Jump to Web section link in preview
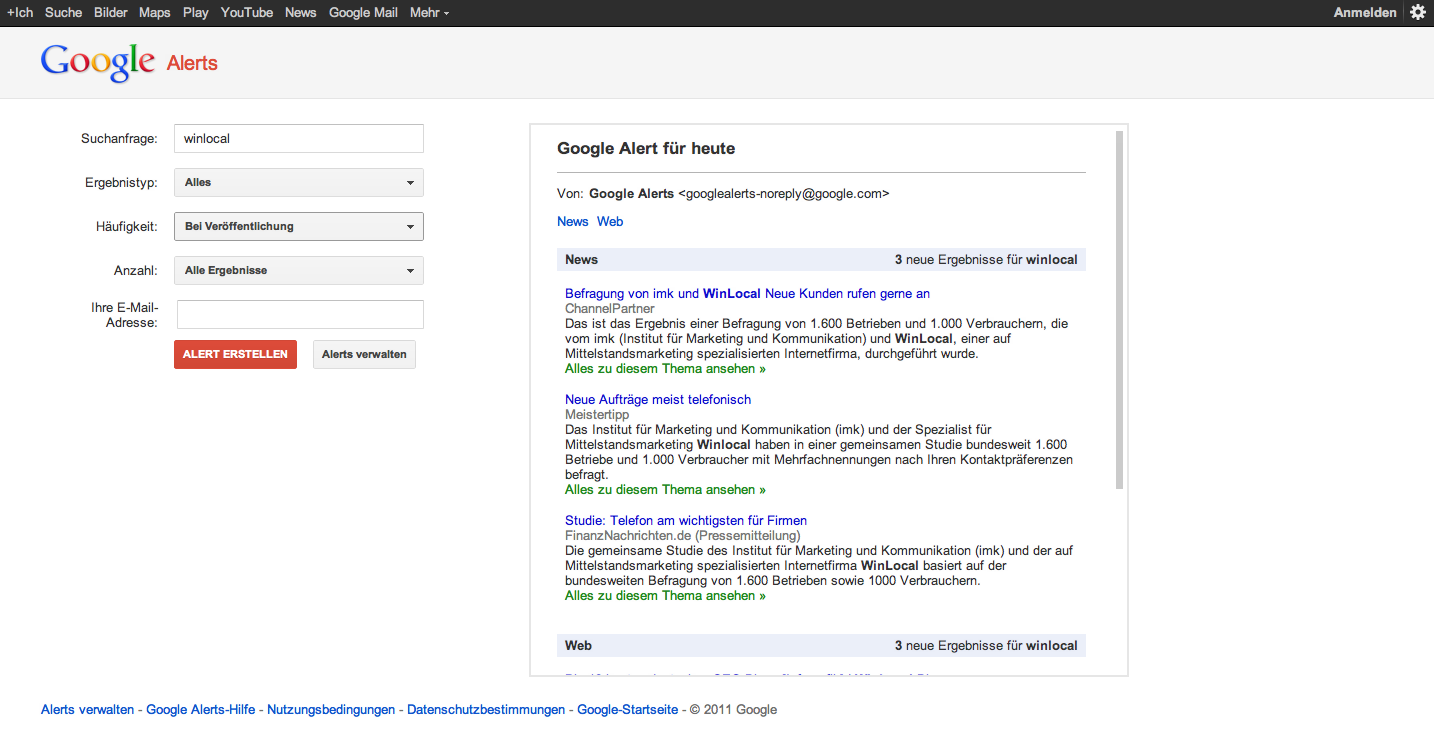The width and height of the screenshot is (1434, 745). tap(610, 222)
